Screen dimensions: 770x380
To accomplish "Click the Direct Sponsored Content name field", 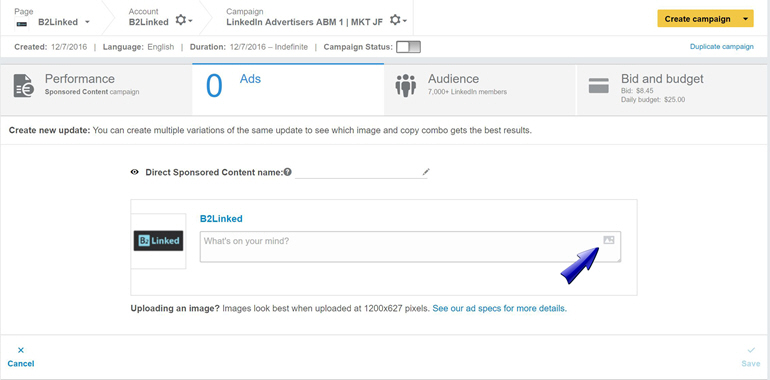I will [x=361, y=172].
